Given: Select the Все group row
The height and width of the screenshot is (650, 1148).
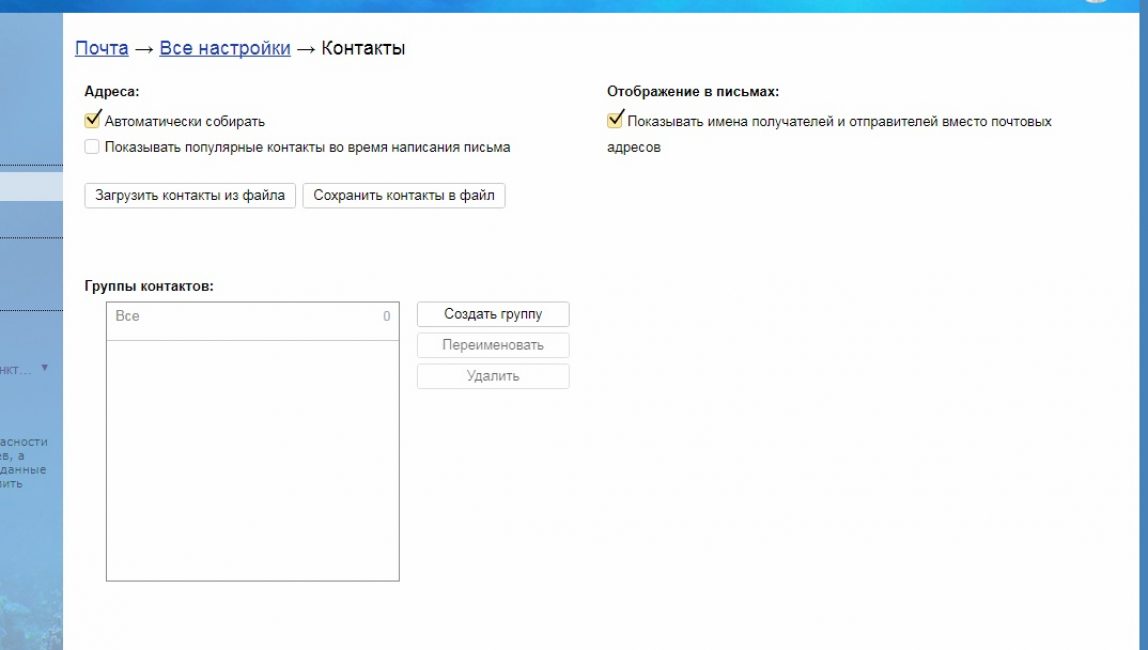Looking at the screenshot, I should 253,321.
